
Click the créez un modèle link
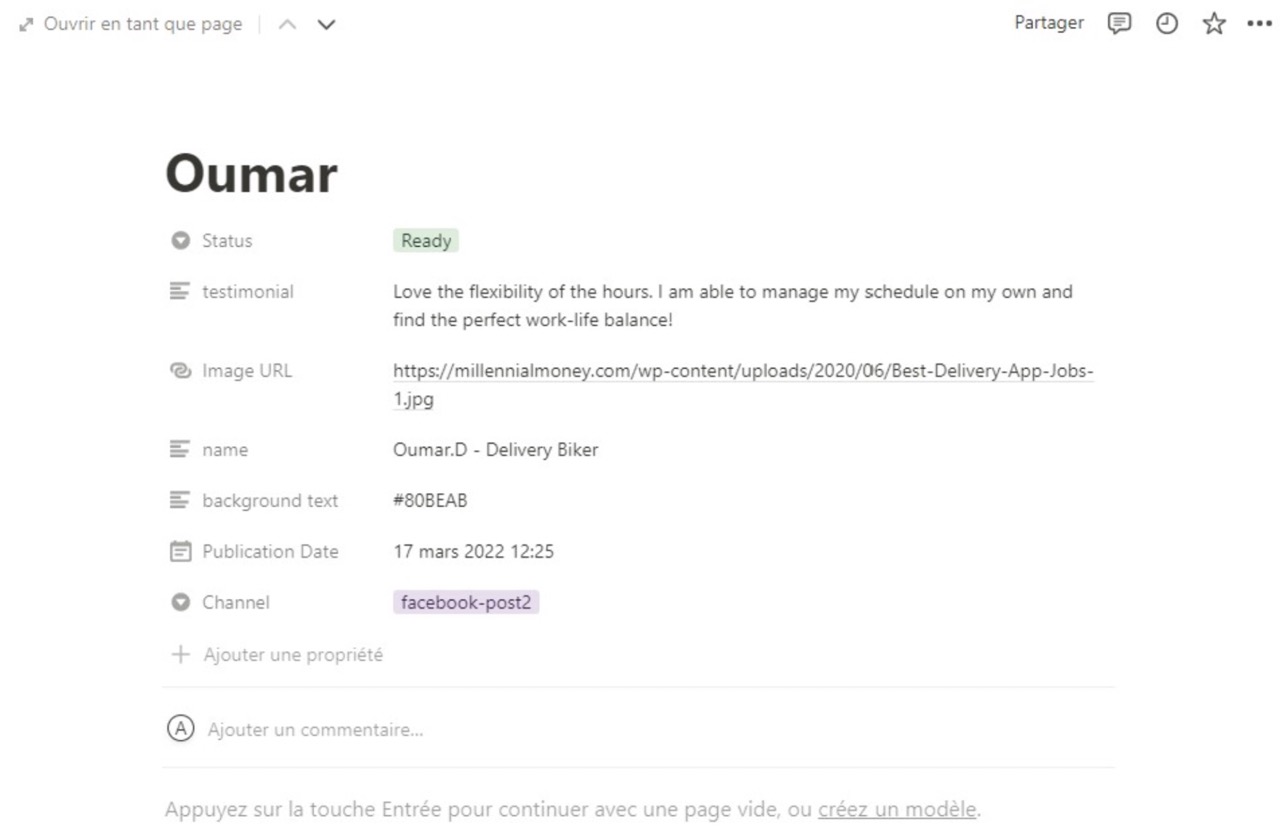click(896, 809)
